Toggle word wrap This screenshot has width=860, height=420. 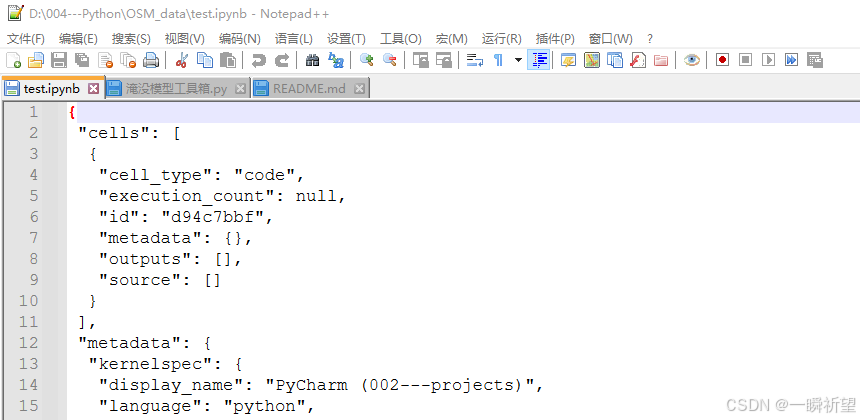(x=474, y=60)
